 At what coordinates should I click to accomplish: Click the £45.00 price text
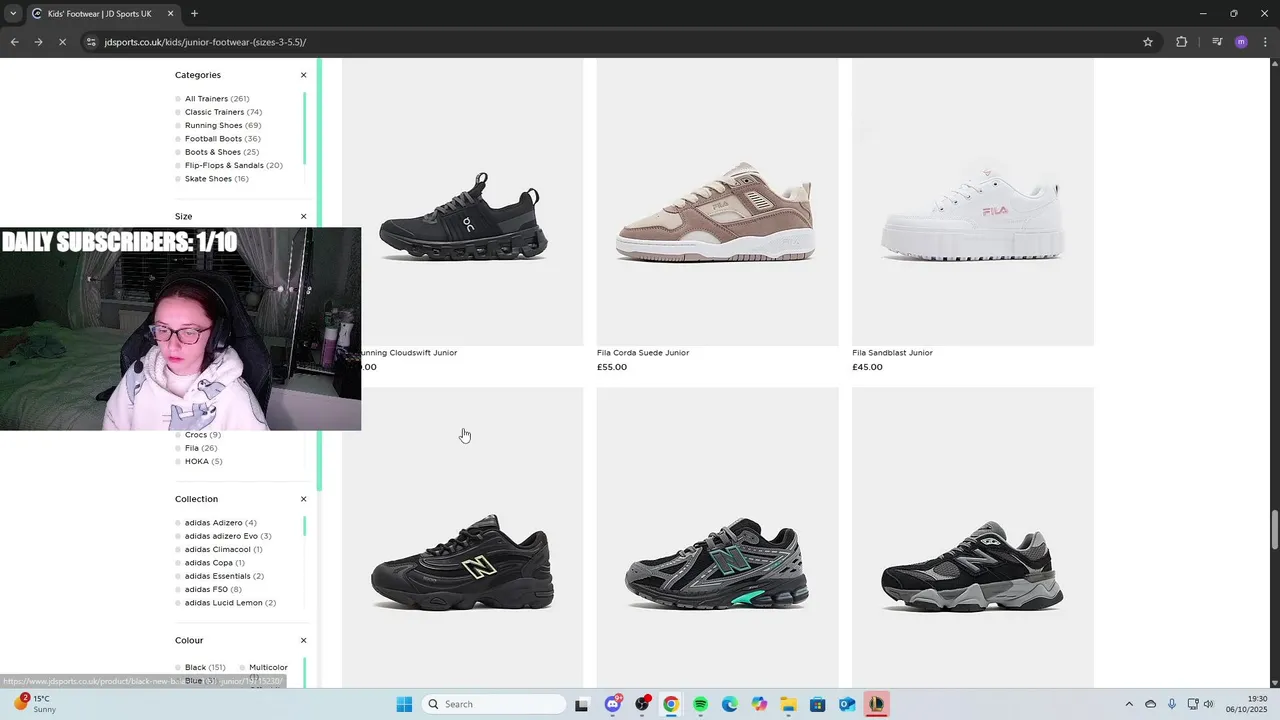(x=867, y=367)
